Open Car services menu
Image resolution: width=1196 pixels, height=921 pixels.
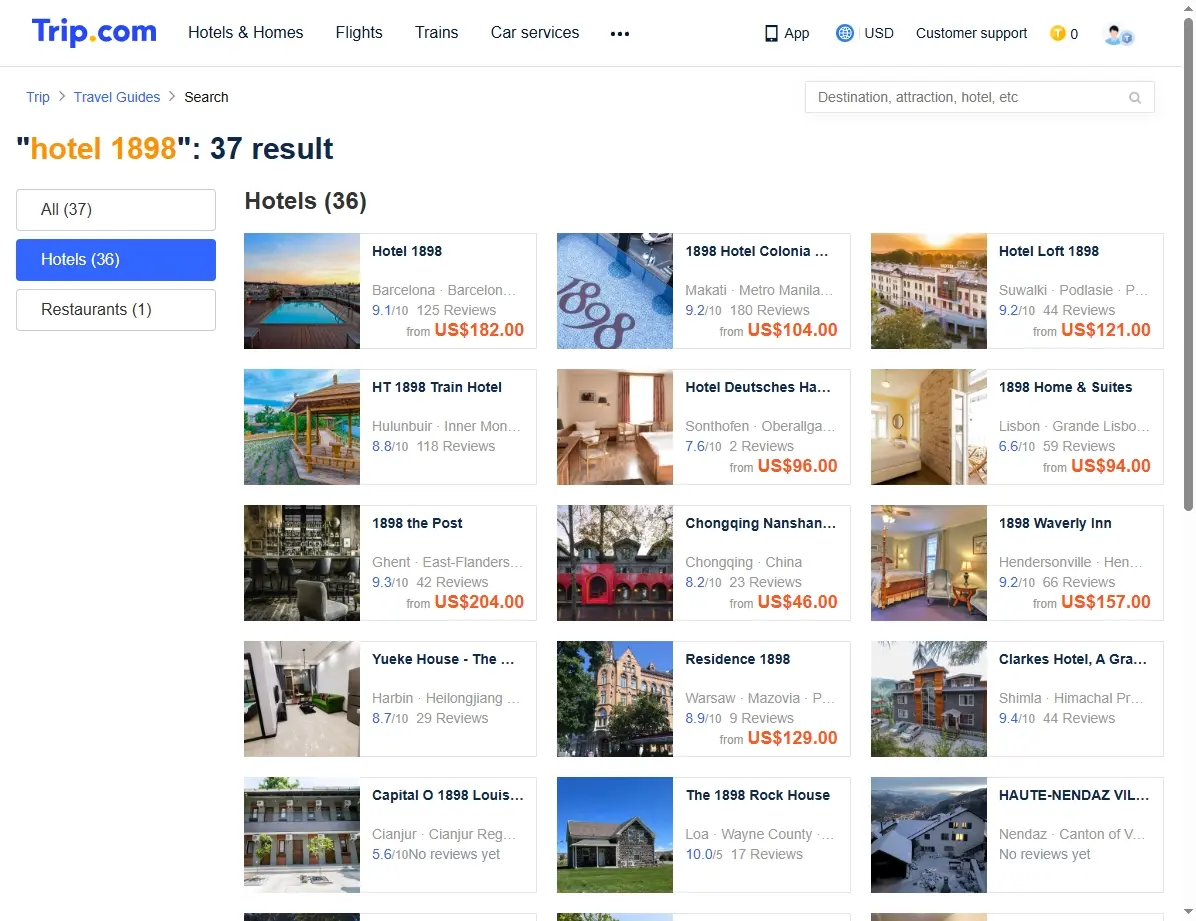click(x=535, y=33)
